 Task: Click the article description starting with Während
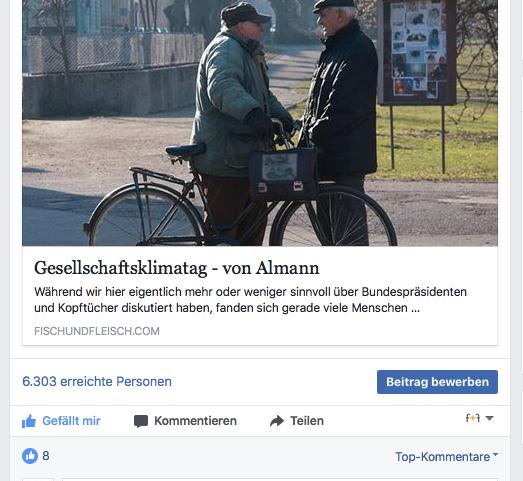tap(250, 300)
